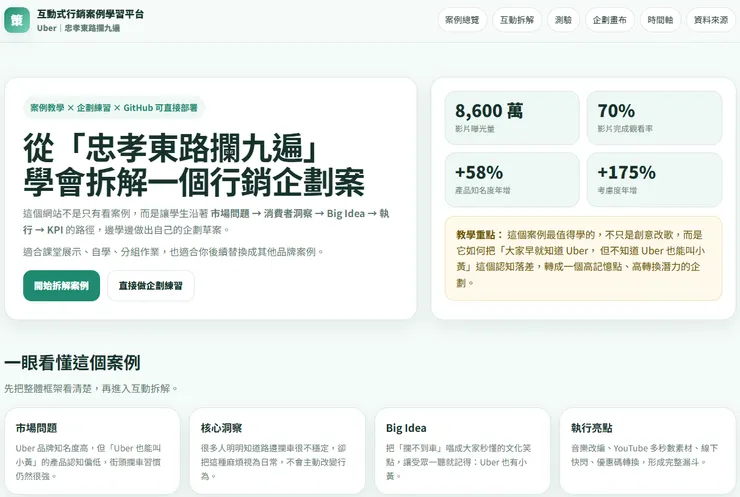The height and width of the screenshot is (497, 740).
Task: Open the 核心洞察 card
Action: (x=278, y=451)
